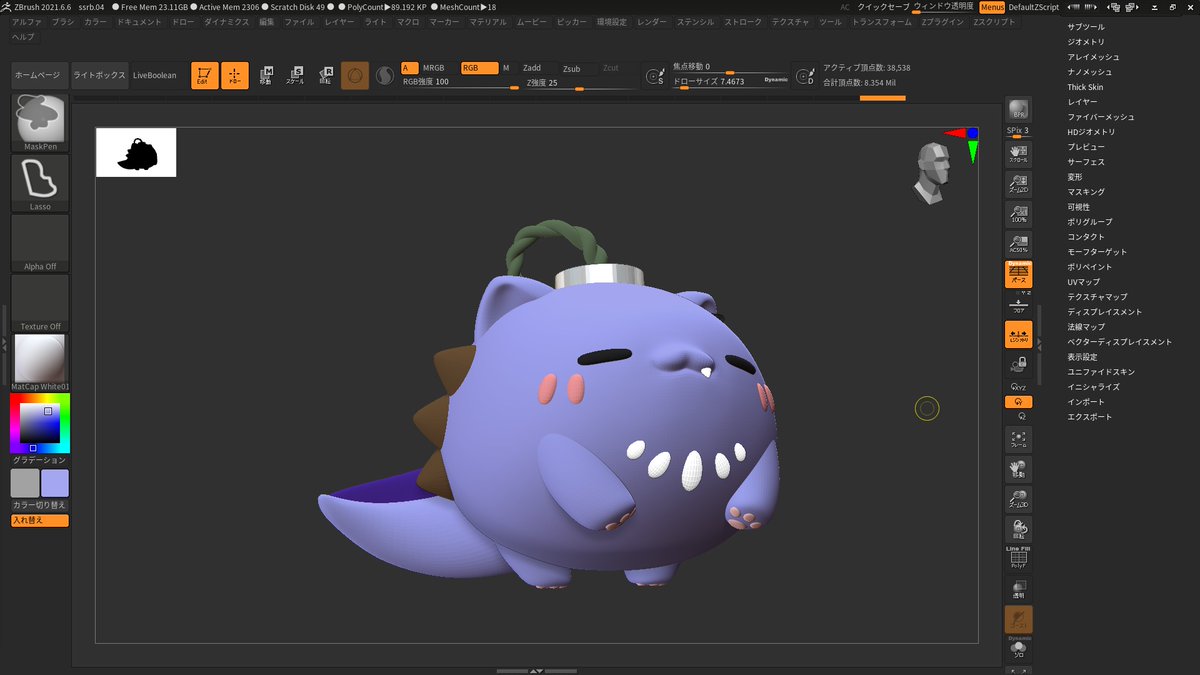Open the ブラシ menu
1200x675 pixels.
coord(63,21)
